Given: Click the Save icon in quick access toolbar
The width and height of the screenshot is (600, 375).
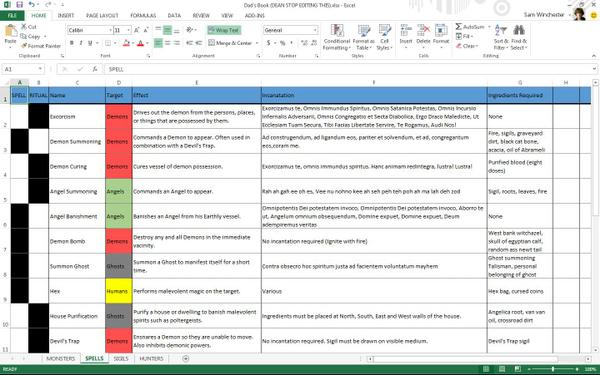Looking at the screenshot, I should (20, 5).
